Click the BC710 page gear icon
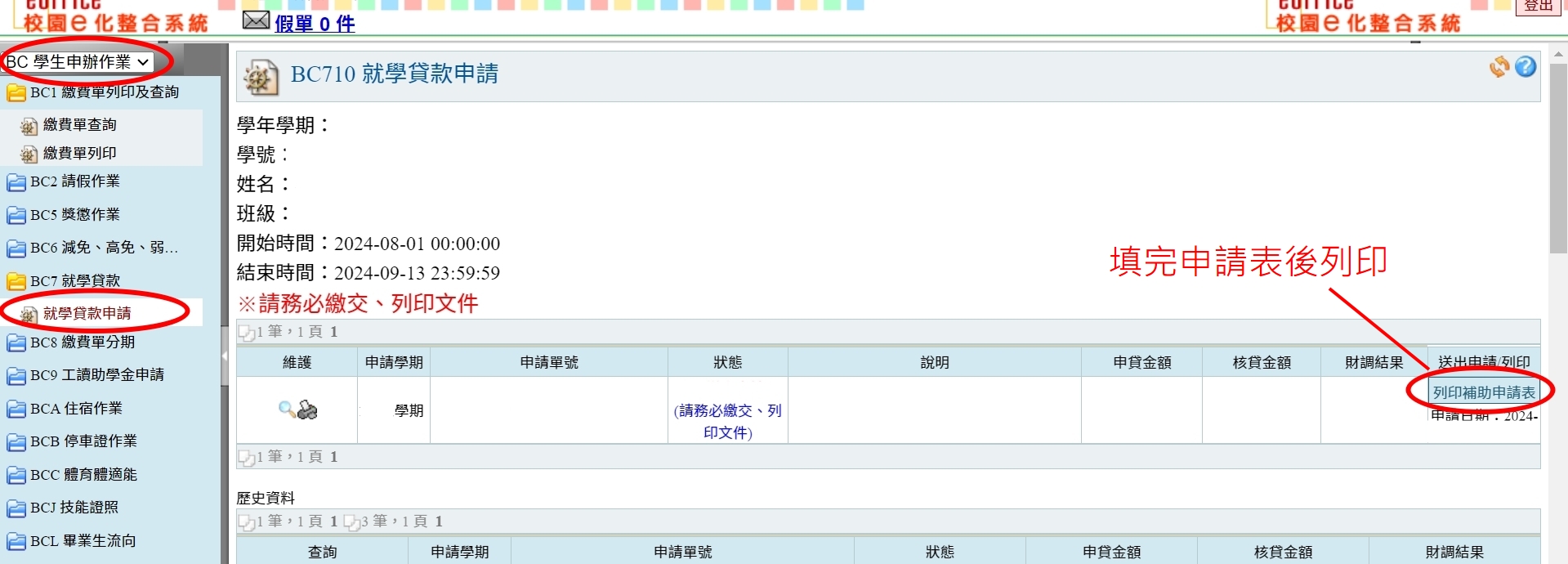 (261, 78)
